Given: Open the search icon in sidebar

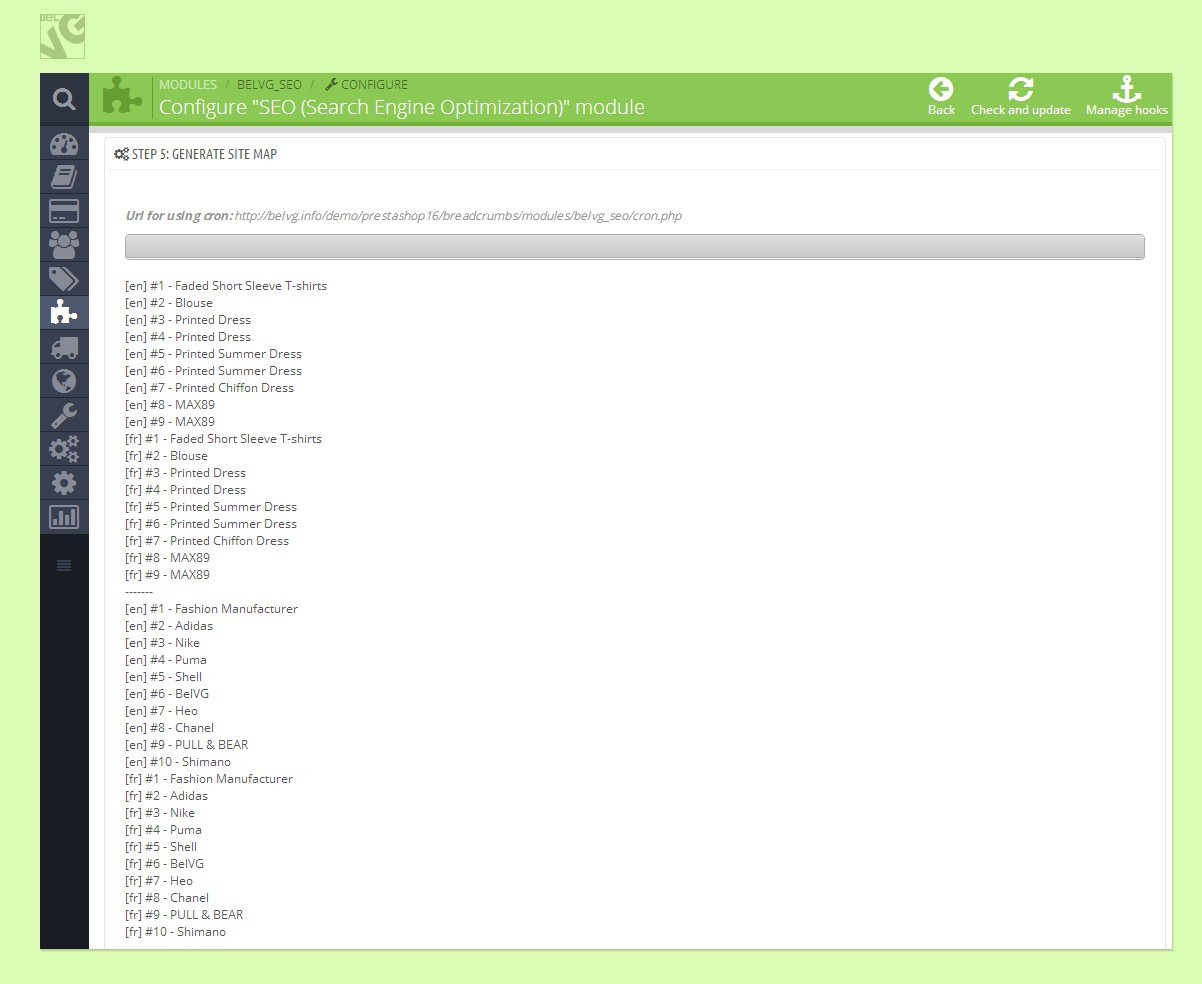Looking at the screenshot, I should 64,99.
